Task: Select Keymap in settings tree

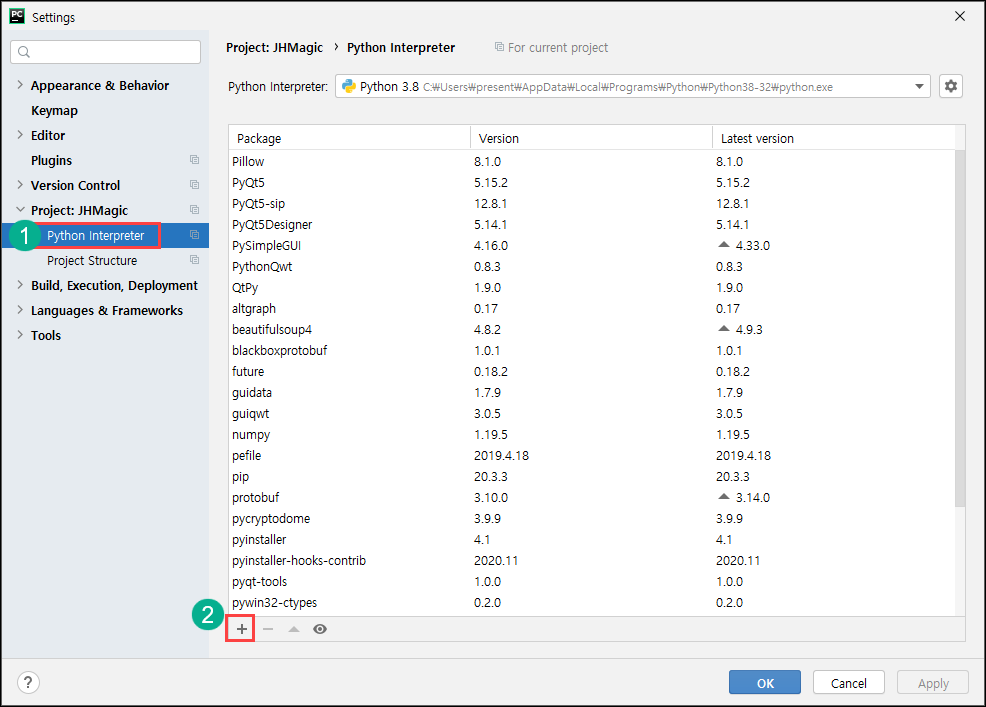Action: point(55,111)
